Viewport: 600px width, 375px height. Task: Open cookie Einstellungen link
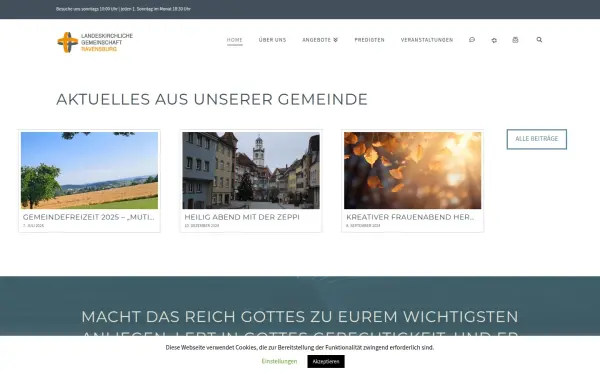(279, 361)
